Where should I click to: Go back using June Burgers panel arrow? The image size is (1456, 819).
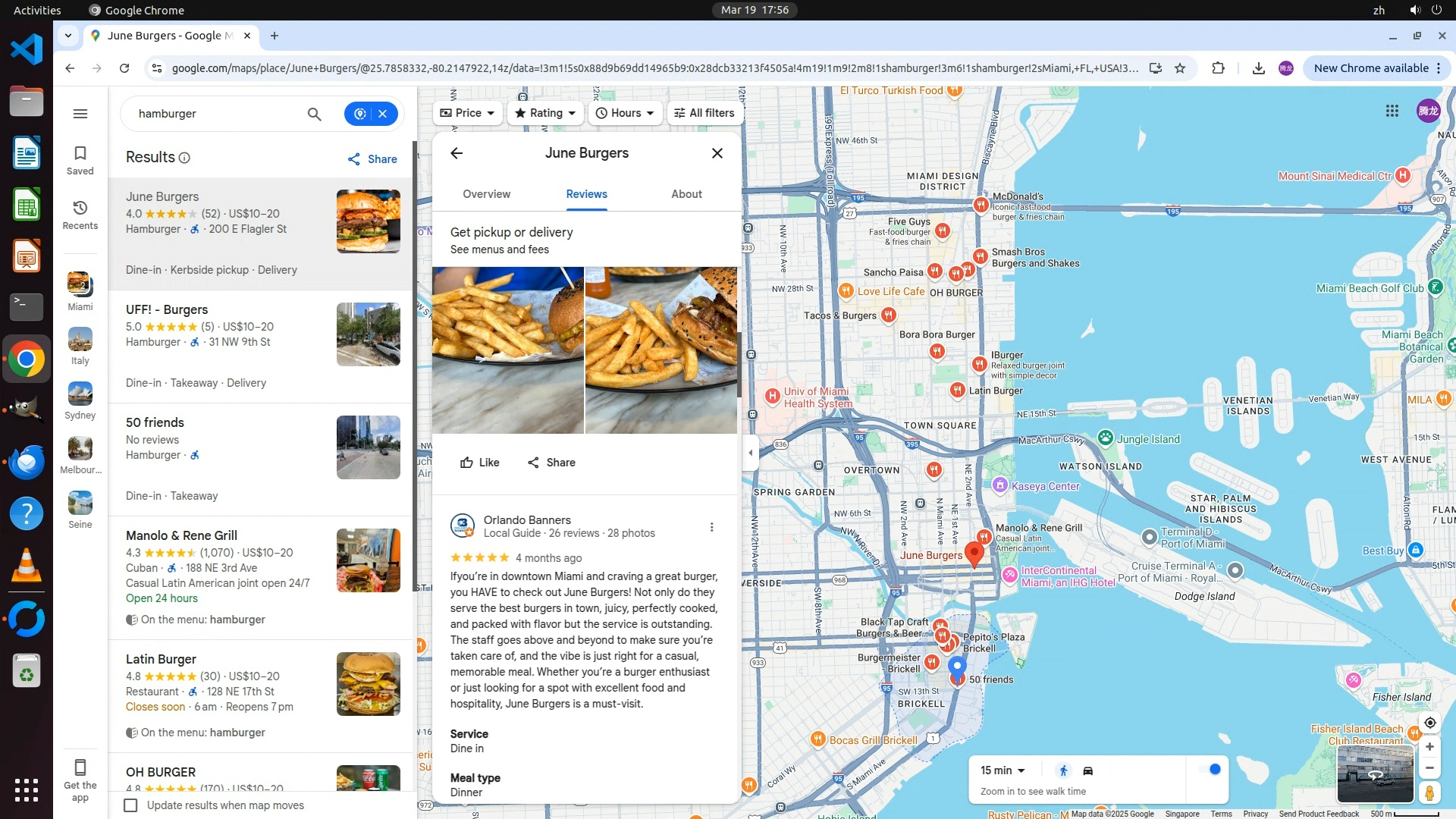point(457,153)
